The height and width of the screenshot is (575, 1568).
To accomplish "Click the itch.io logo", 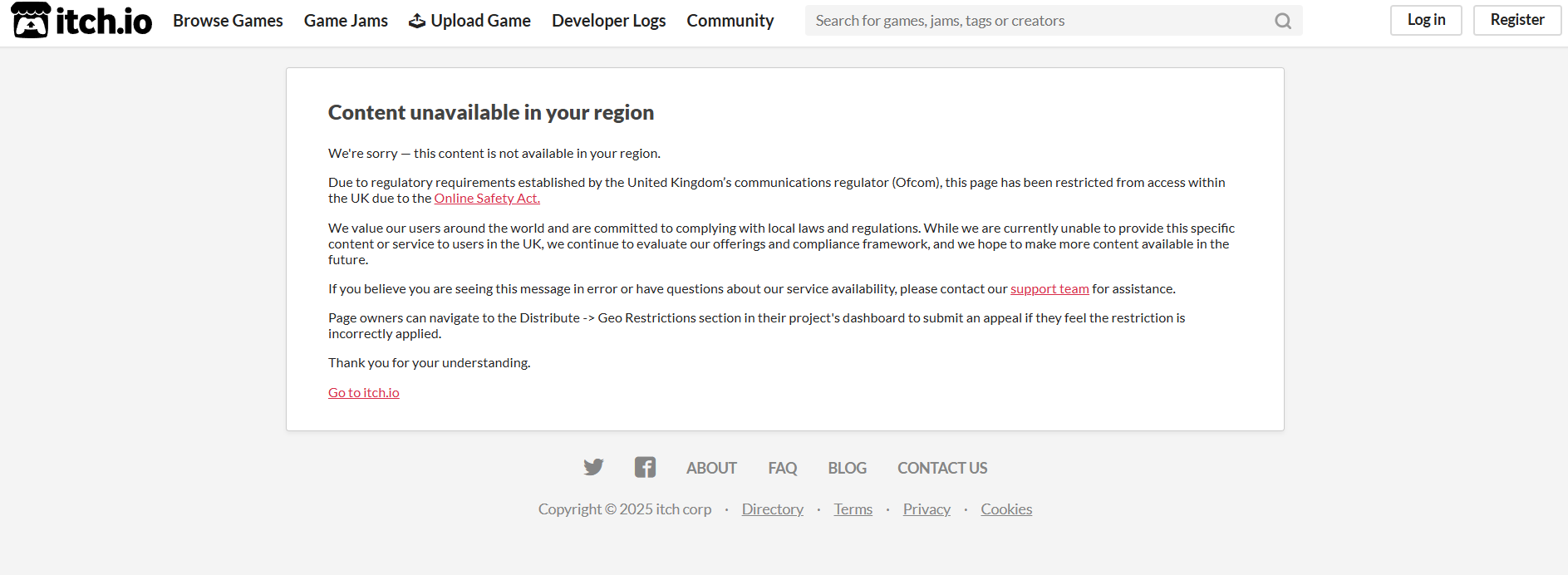I will (81, 21).
